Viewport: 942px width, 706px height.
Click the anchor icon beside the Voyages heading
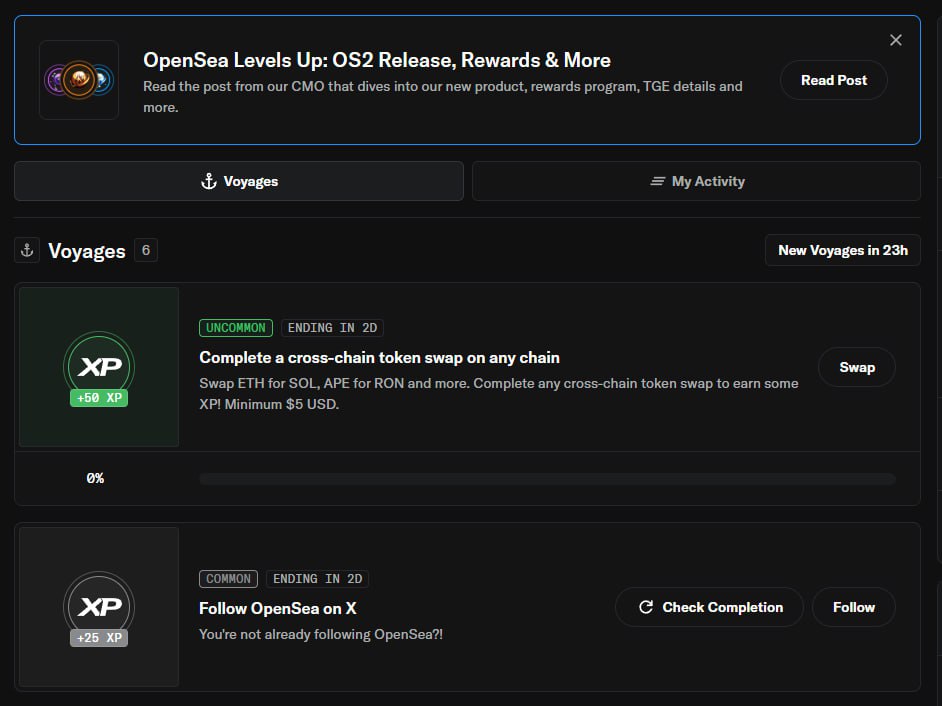[x=27, y=250]
